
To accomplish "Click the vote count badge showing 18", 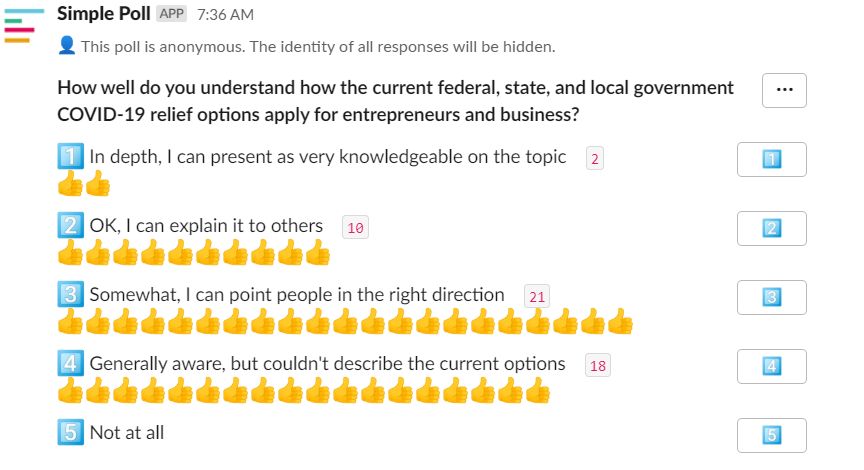I will (x=598, y=365).
